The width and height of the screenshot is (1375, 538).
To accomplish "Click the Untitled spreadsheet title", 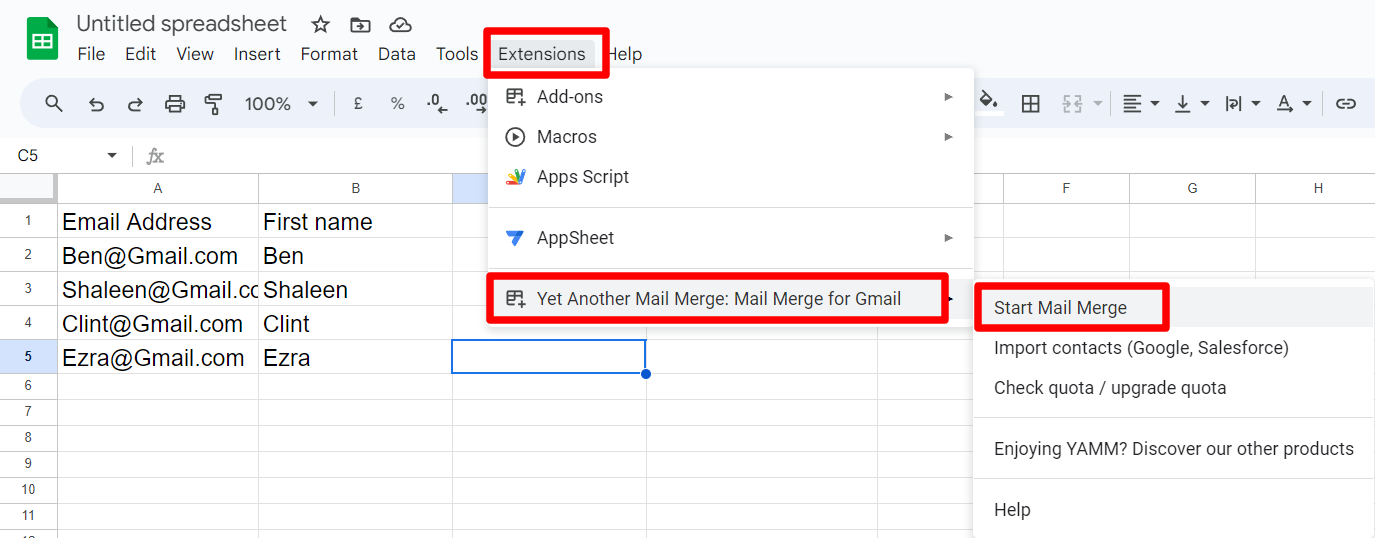I will point(182,24).
